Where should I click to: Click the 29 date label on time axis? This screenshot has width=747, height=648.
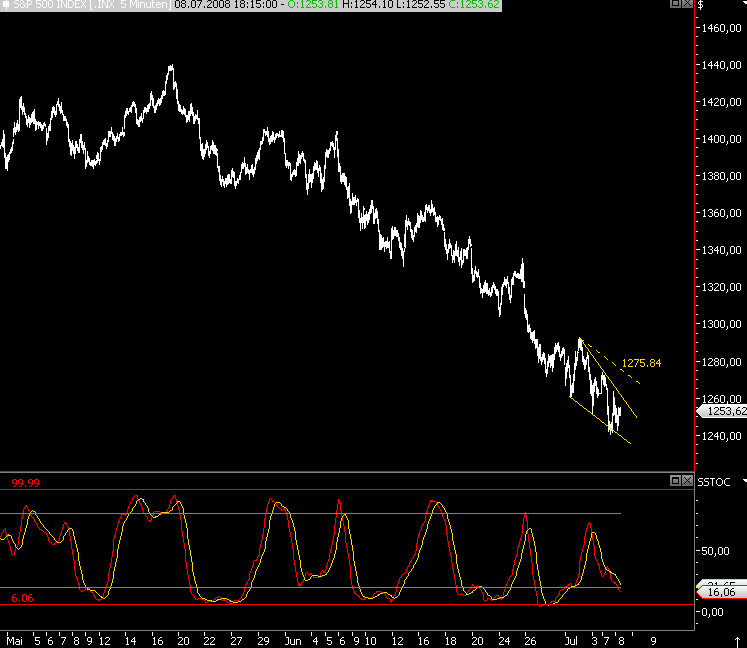pos(263,641)
